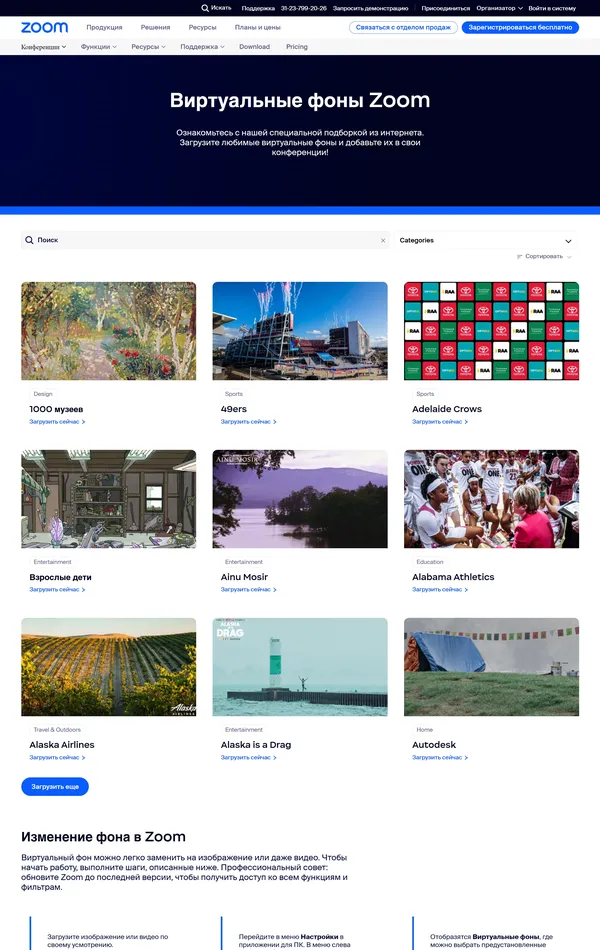Click into the Поиск search field
Viewport: 600px width, 950px height.
coord(205,240)
